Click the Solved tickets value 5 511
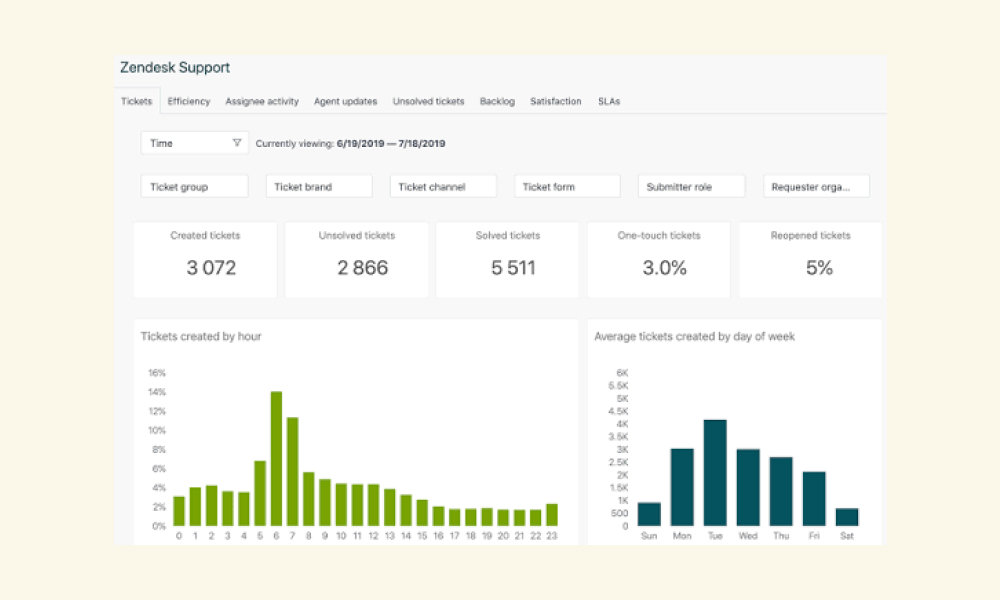 [513, 268]
